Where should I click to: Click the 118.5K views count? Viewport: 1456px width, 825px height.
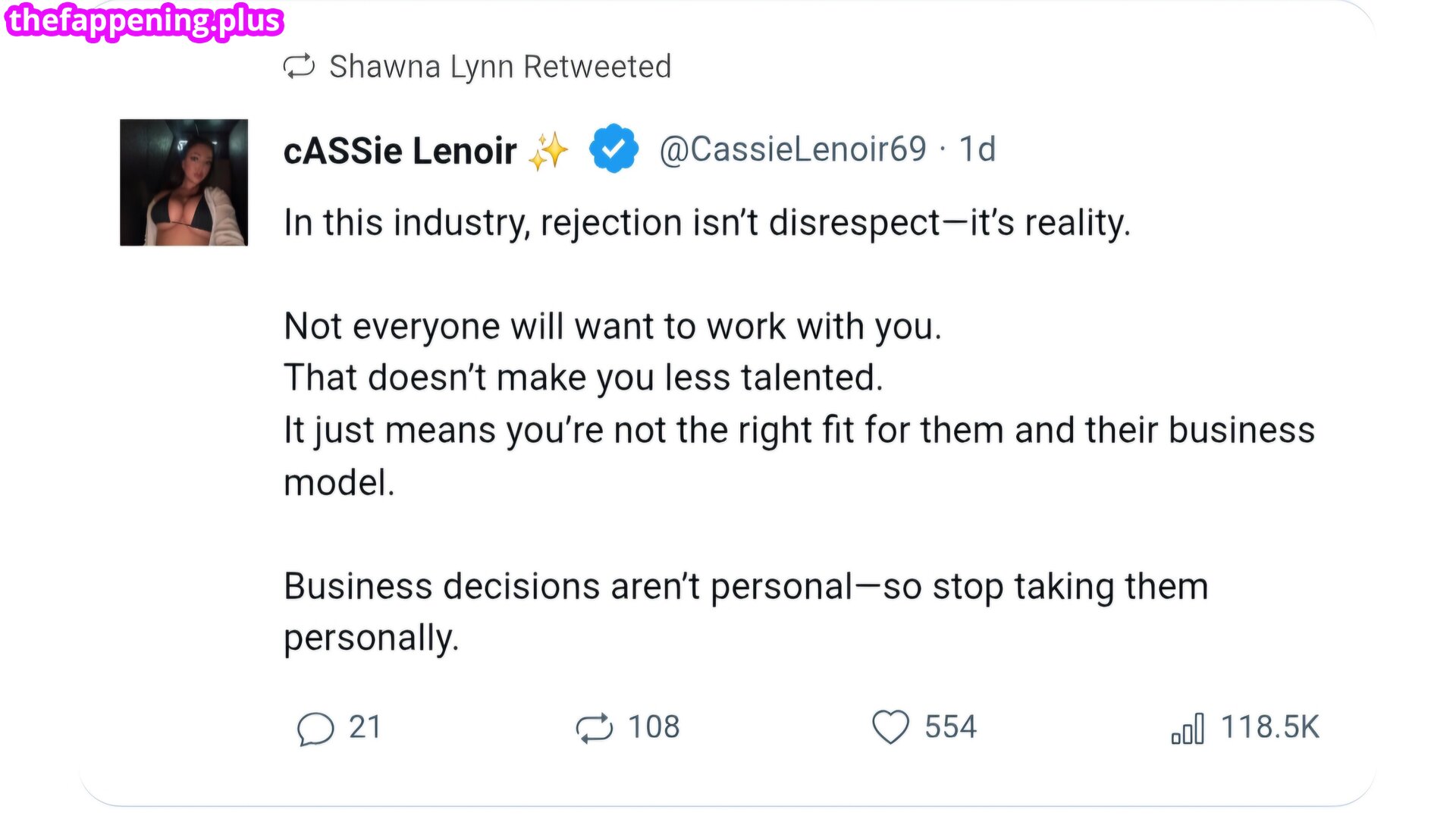click(x=1269, y=727)
